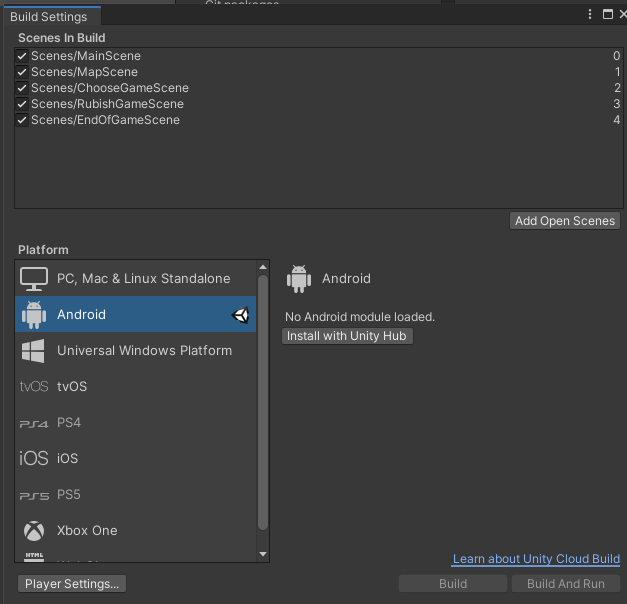
Task: Toggle the Scenes/ChooseGameScene checkbox
Action: [22, 88]
